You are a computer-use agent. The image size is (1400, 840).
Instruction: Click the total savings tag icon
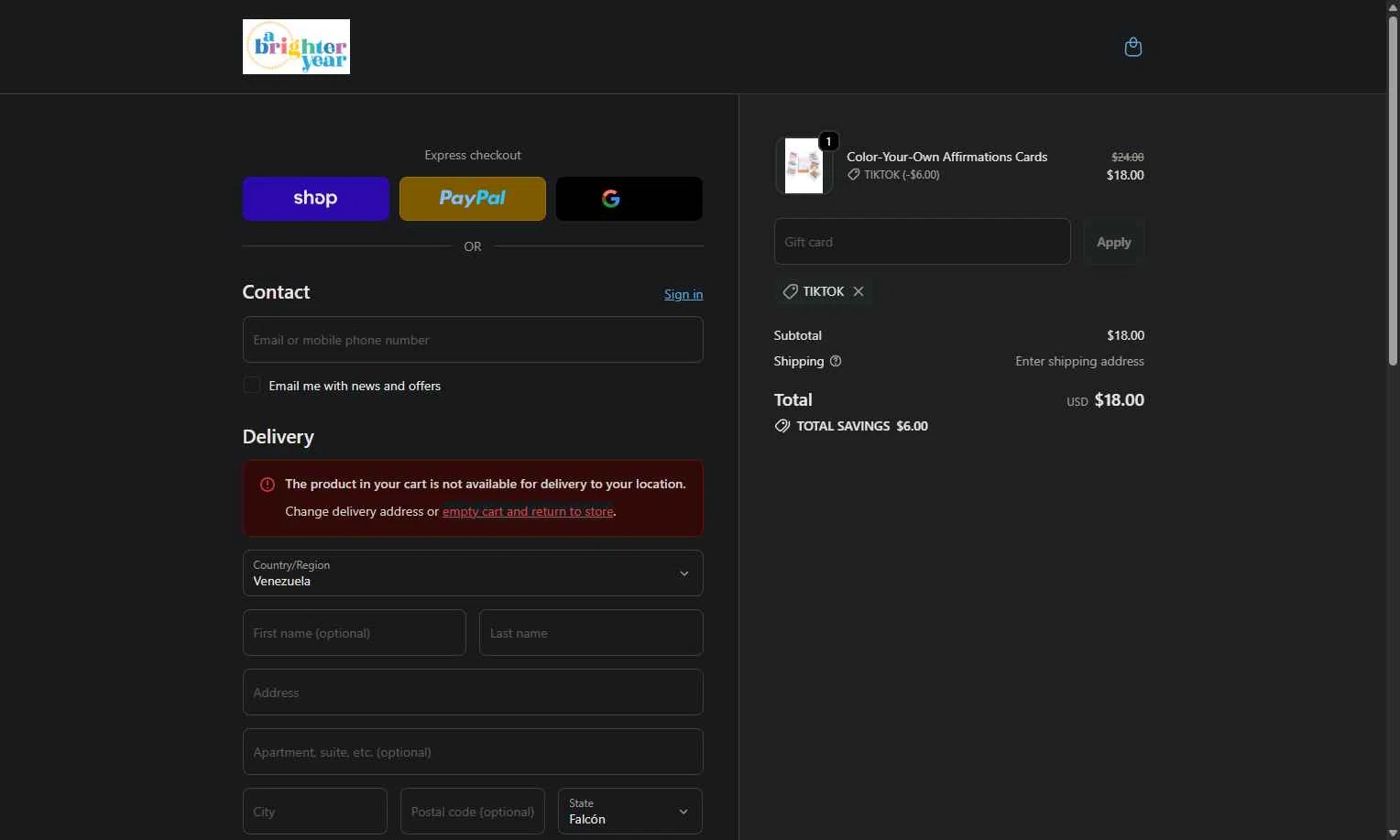click(x=782, y=426)
